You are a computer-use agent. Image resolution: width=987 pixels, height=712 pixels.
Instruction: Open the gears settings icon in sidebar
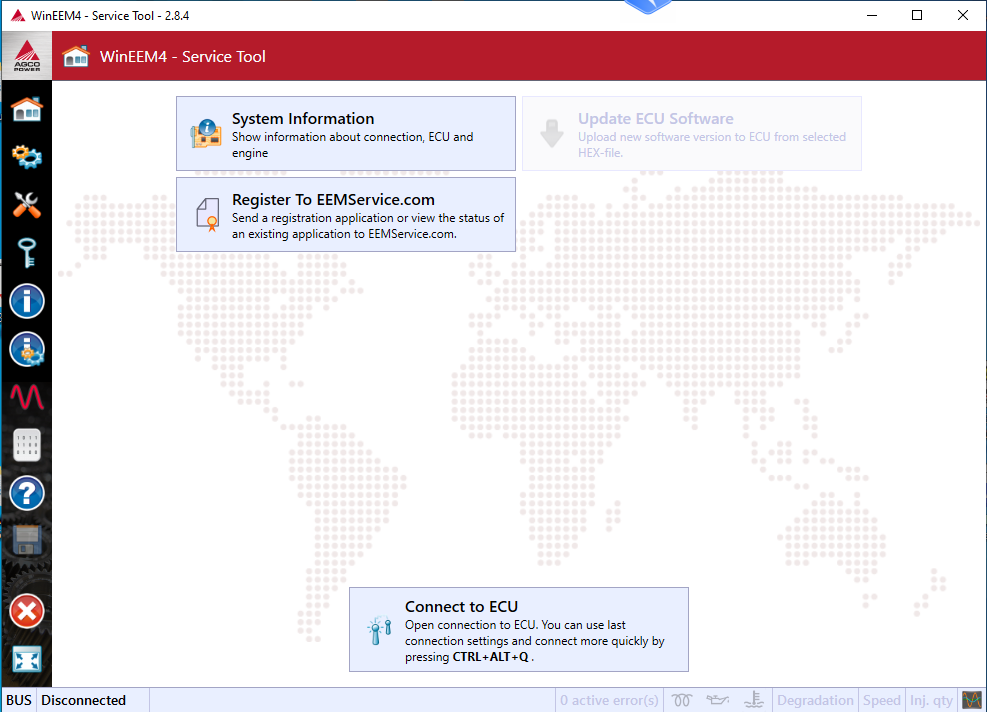tap(26, 156)
